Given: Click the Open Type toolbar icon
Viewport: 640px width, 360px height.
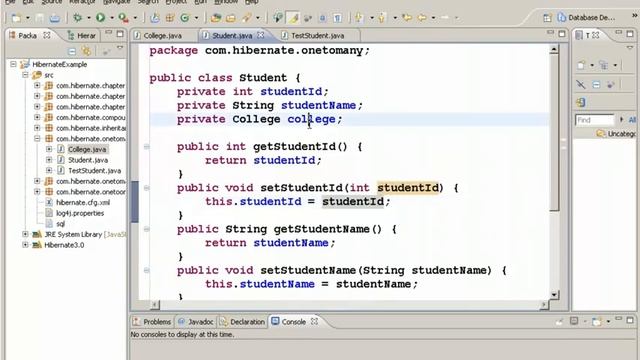Looking at the screenshot, I should 216,18.
